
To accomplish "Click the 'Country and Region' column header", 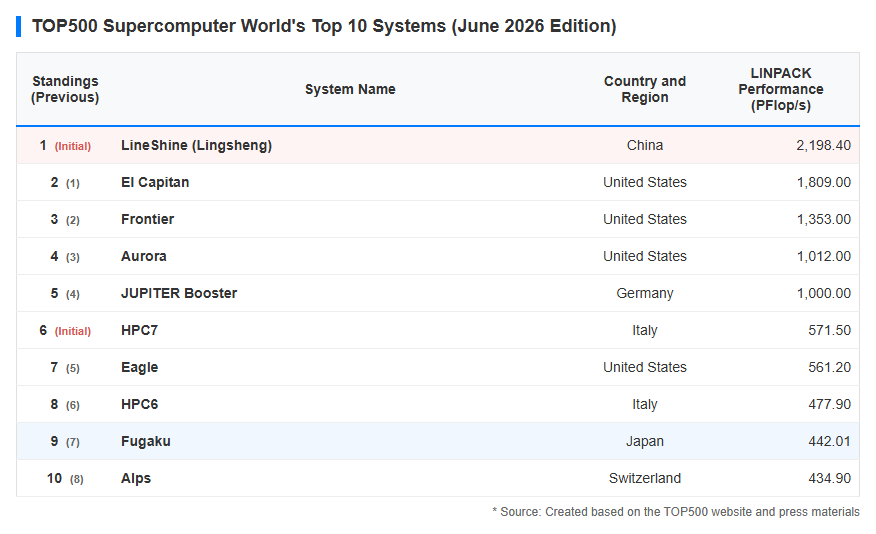I will (645, 89).
